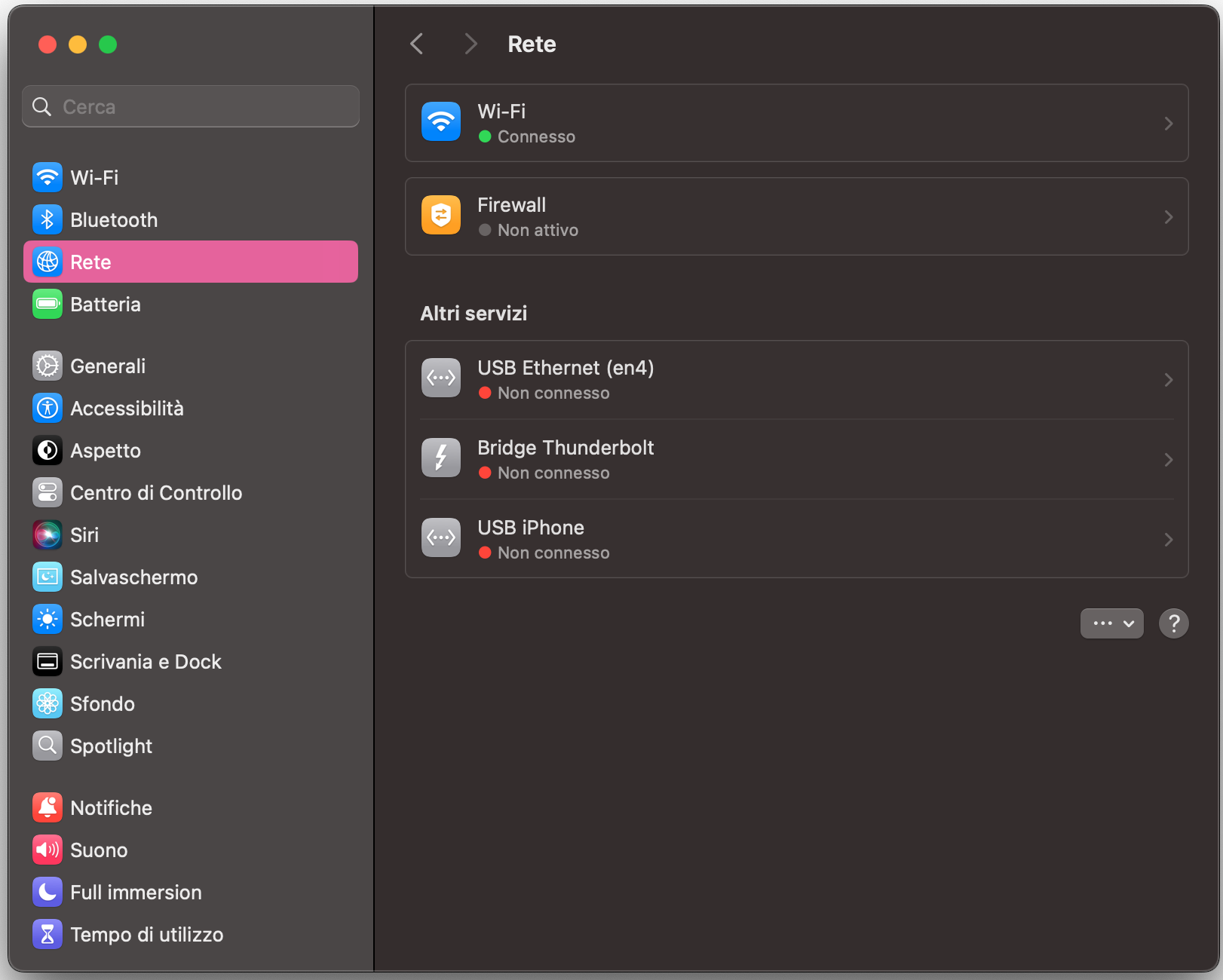Click the USB iPhone network icon
Image resolution: width=1223 pixels, height=980 pixels.
coord(441,537)
